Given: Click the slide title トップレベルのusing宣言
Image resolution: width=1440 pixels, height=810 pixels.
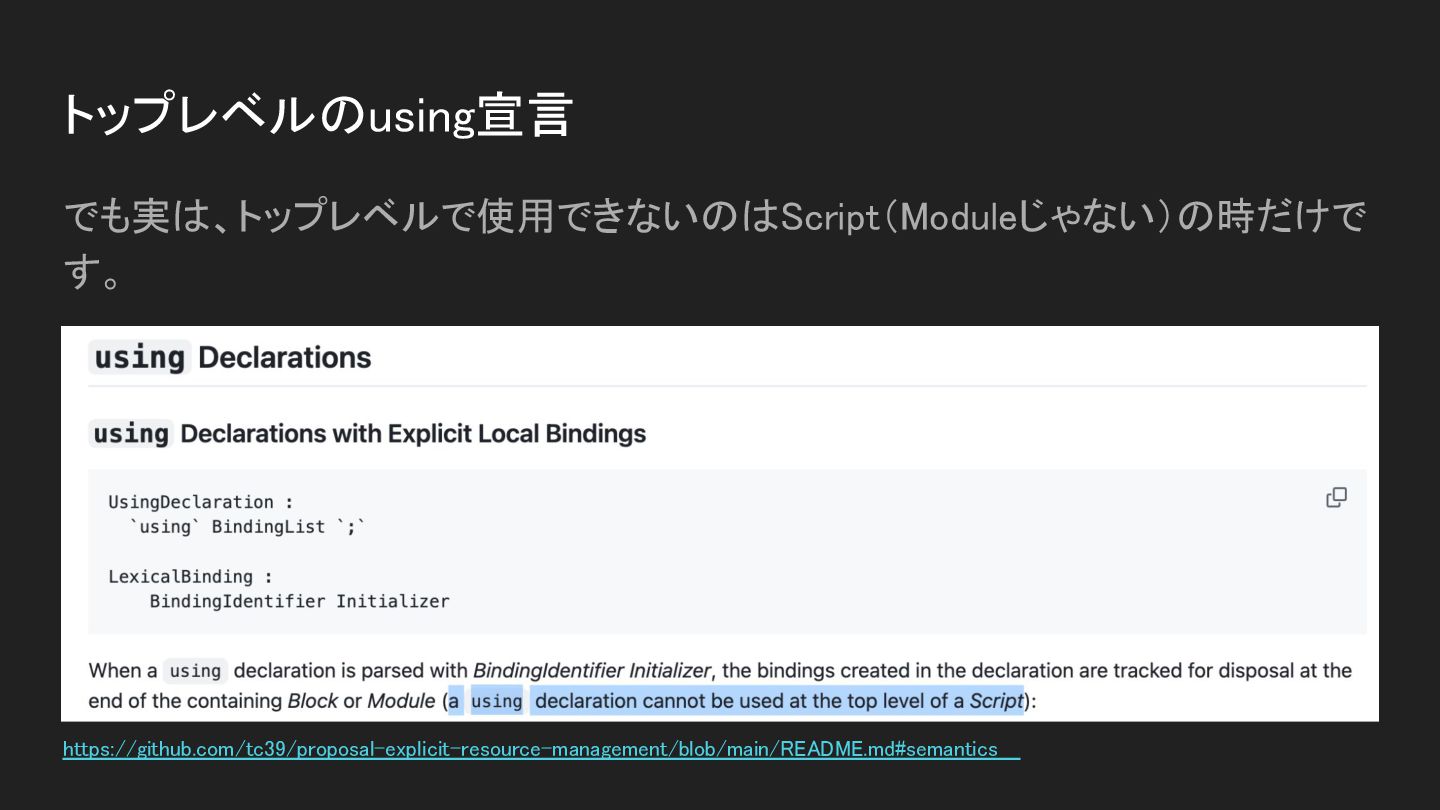Looking at the screenshot, I should pyautogui.click(x=316, y=115).
